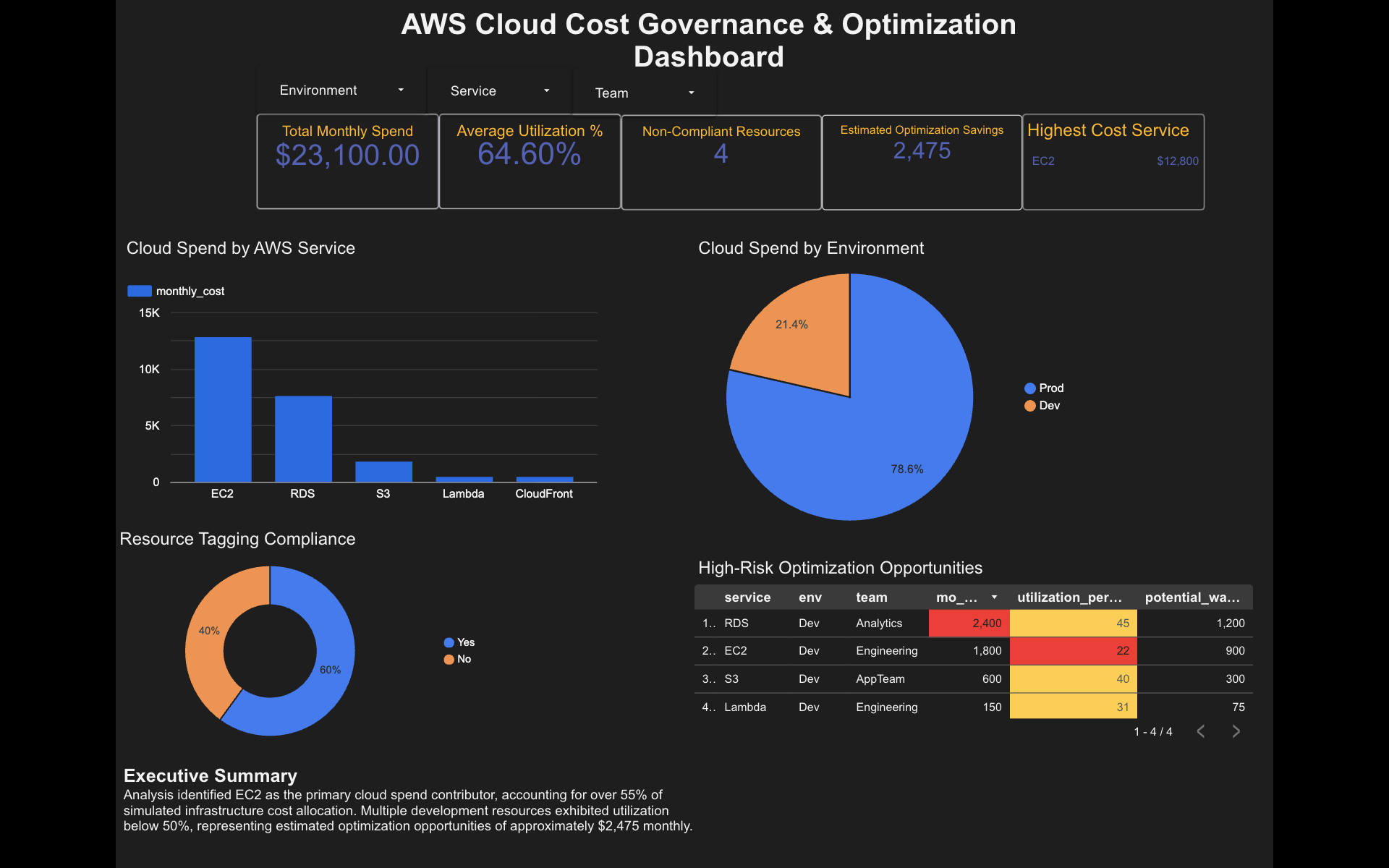Click the team column header
Image resolution: width=1389 pixels, height=868 pixels.
point(872,597)
